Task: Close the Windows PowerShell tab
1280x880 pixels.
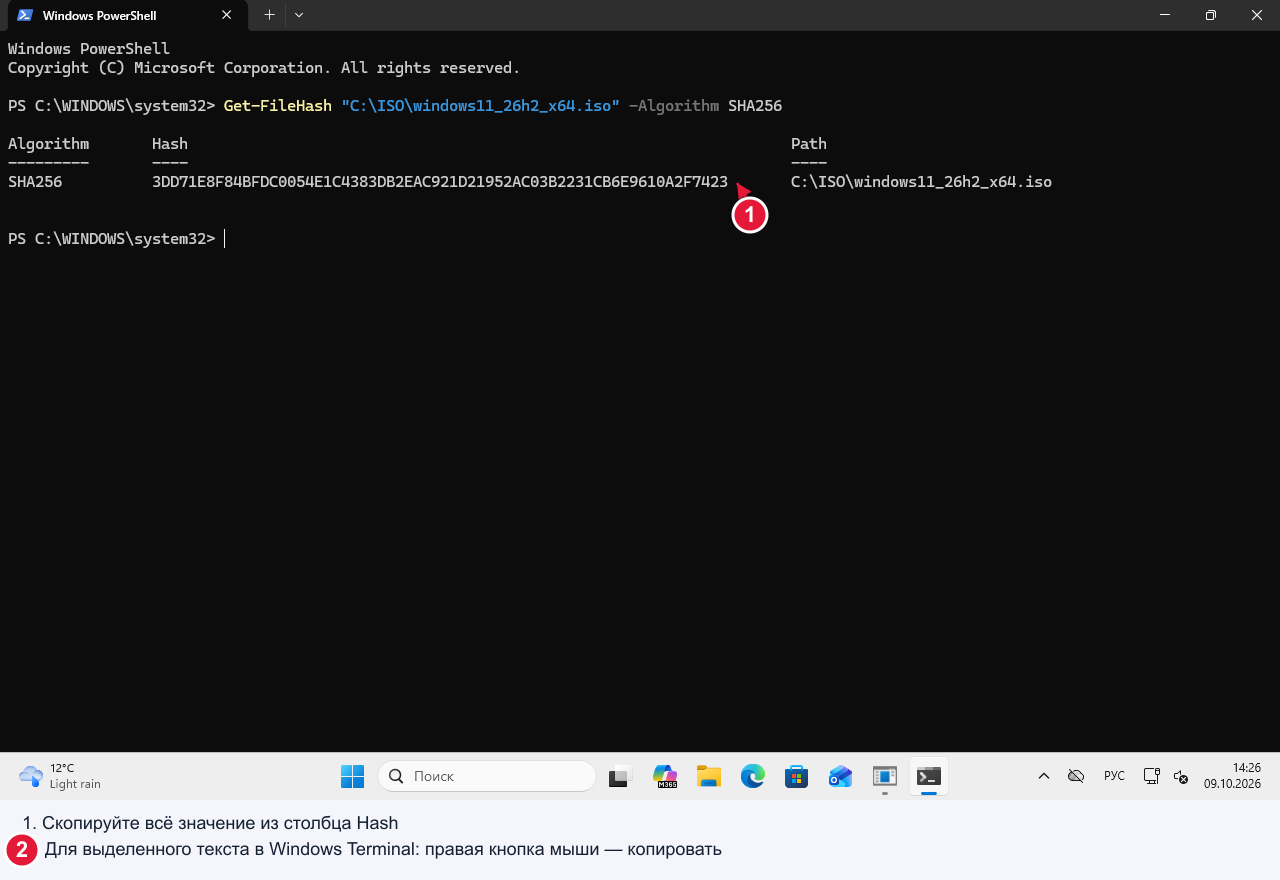Action: pyautogui.click(x=227, y=15)
